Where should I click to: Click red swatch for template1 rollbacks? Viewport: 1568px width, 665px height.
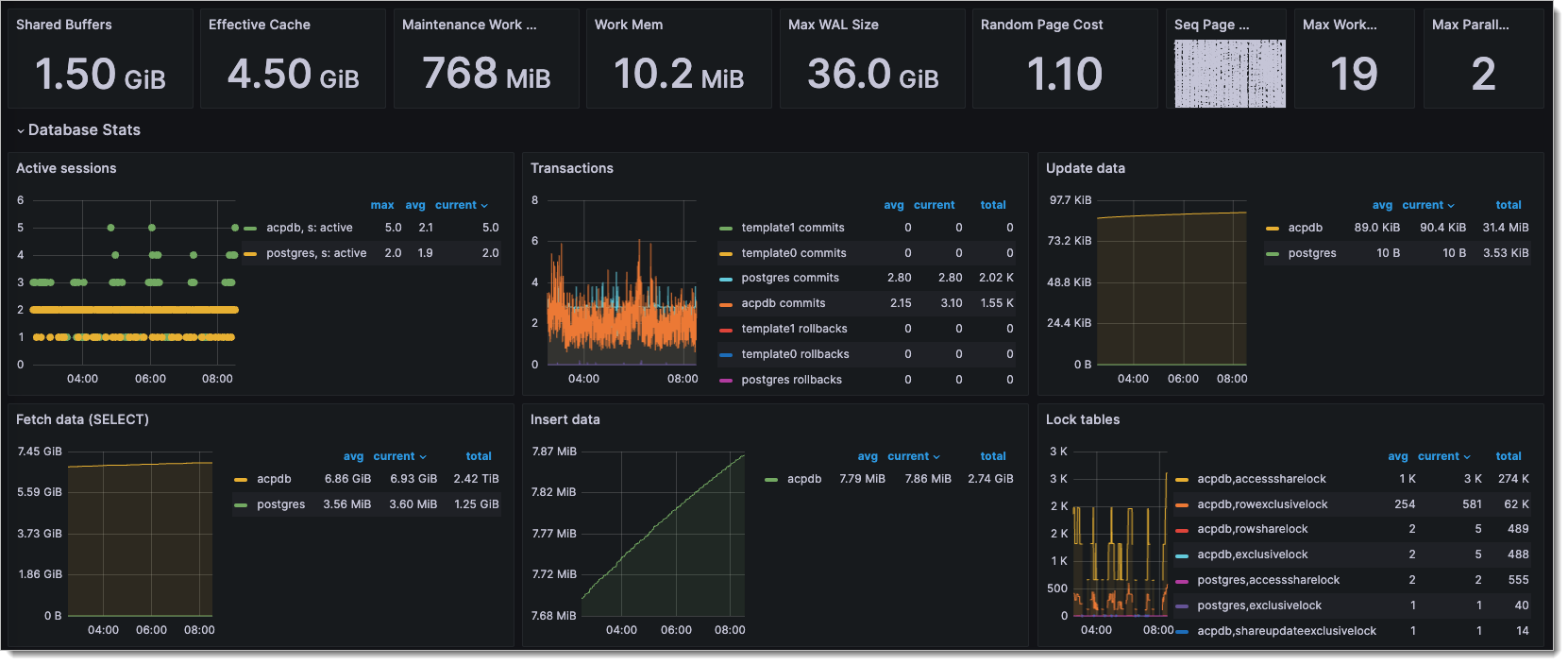click(725, 330)
